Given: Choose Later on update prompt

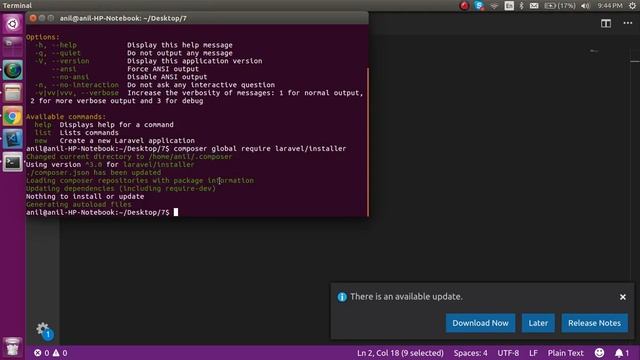Looking at the screenshot, I should pyautogui.click(x=538, y=323).
